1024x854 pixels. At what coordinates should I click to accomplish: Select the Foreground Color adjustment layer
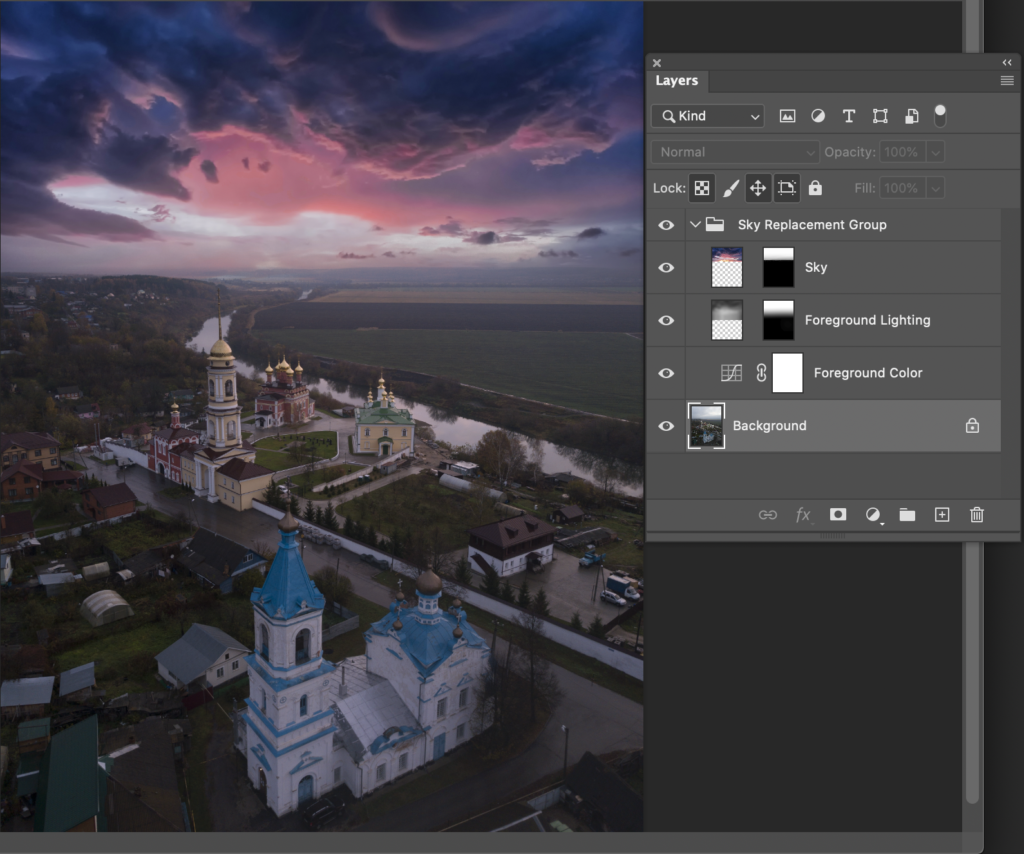pos(868,373)
